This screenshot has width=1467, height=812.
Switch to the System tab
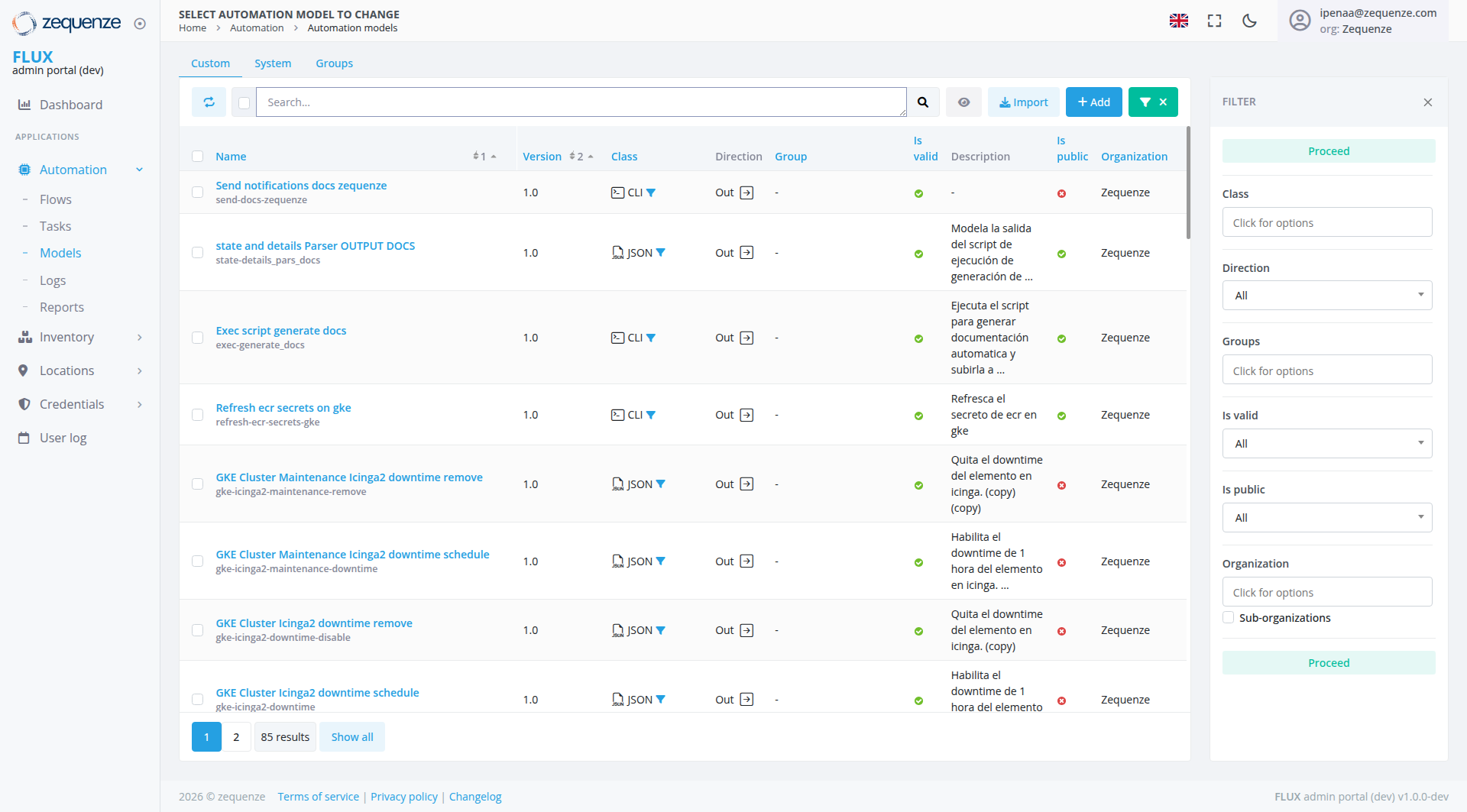pos(273,63)
